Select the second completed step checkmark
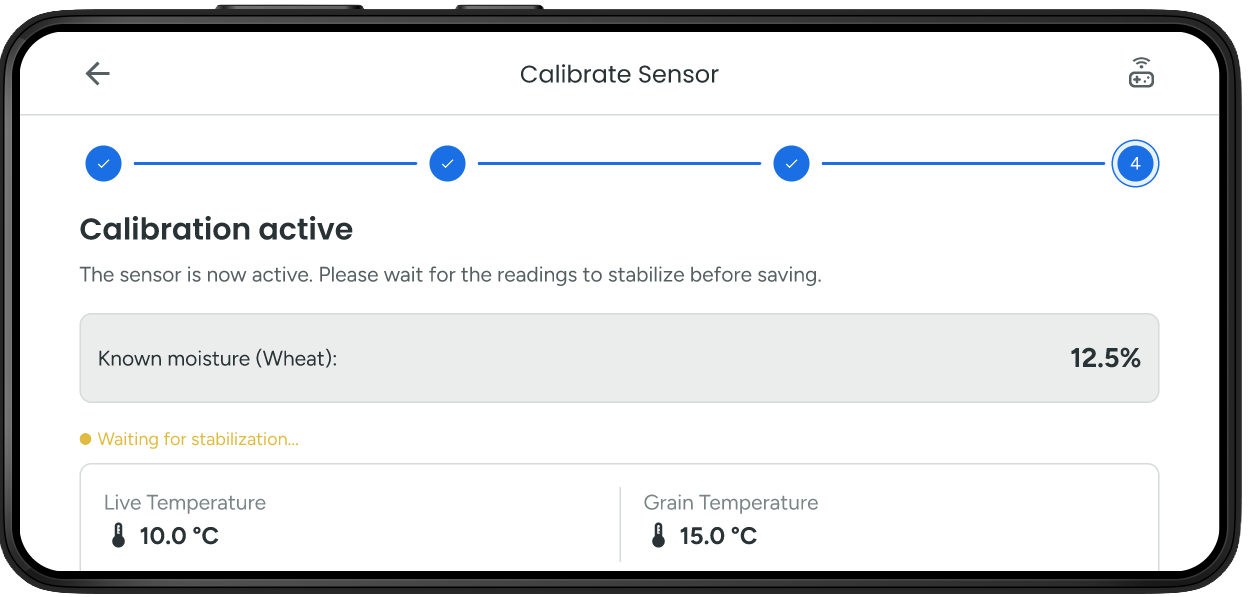The image size is (1248, 597). point(447,163)
